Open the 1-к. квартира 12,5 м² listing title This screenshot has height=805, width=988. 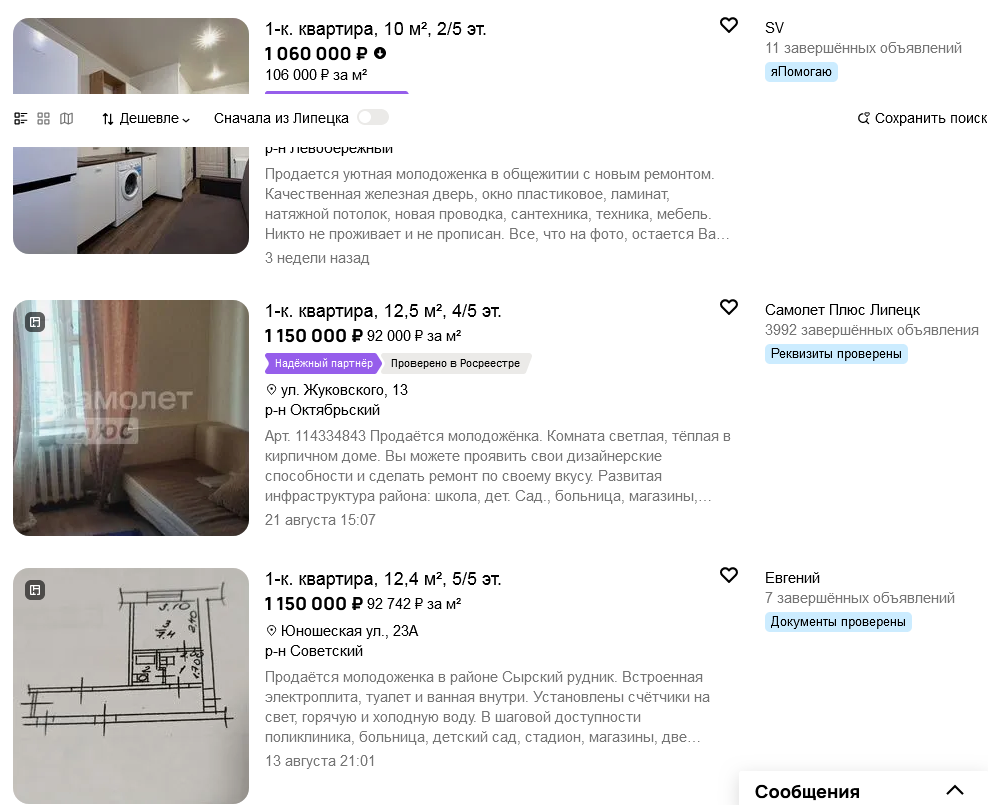[x=383, y=311]
